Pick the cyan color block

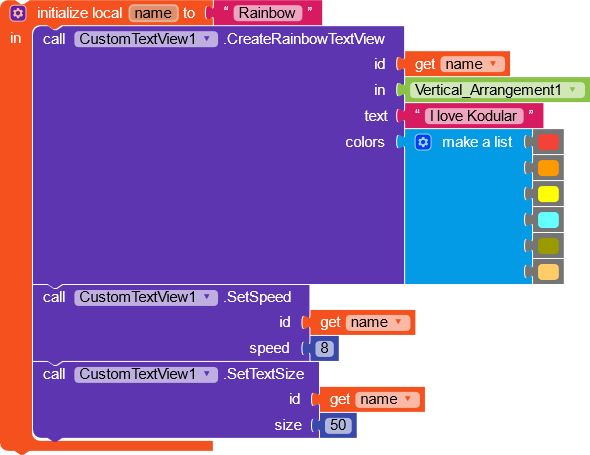[548, 220]
